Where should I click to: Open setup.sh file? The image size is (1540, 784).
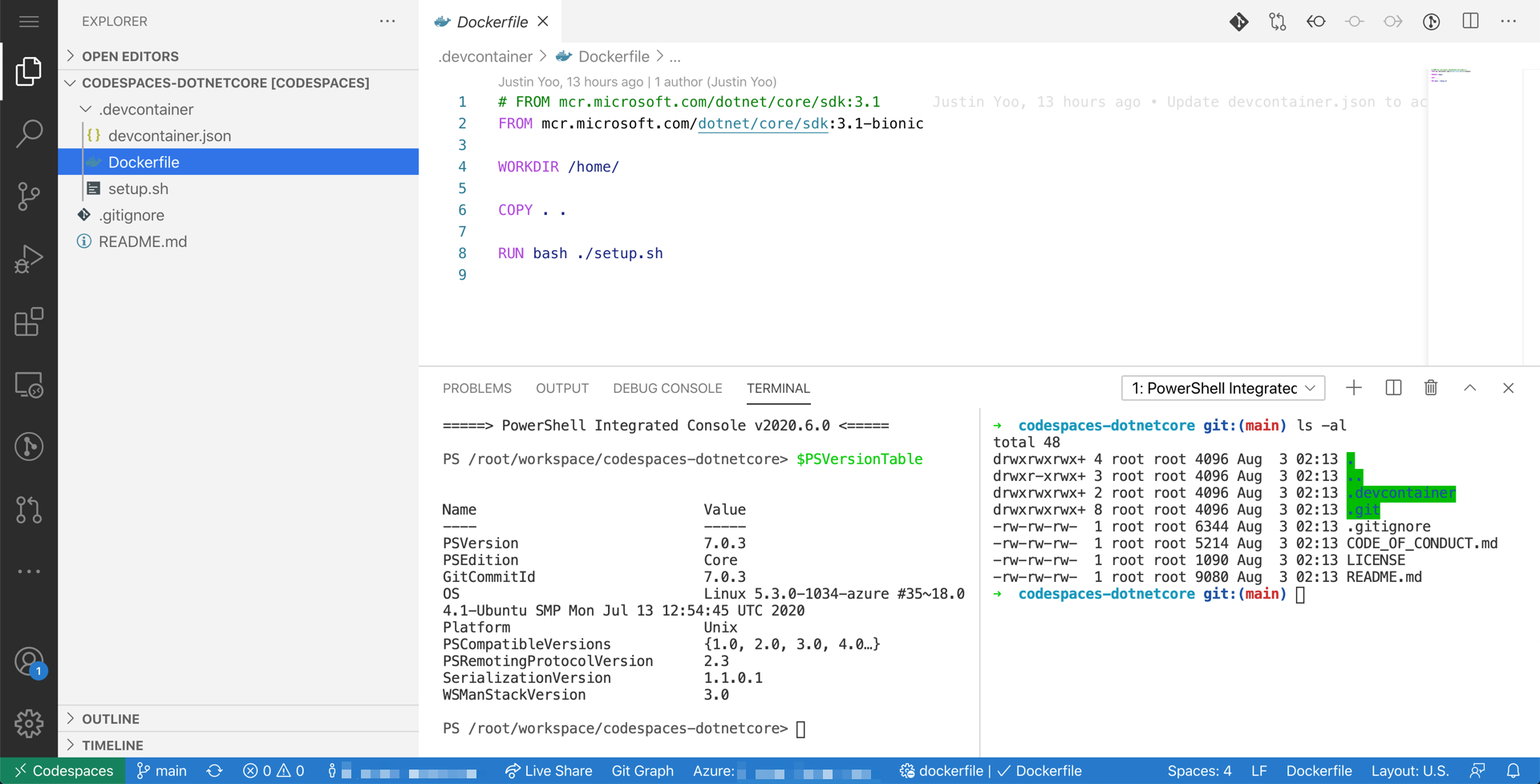tap(239, 188)
